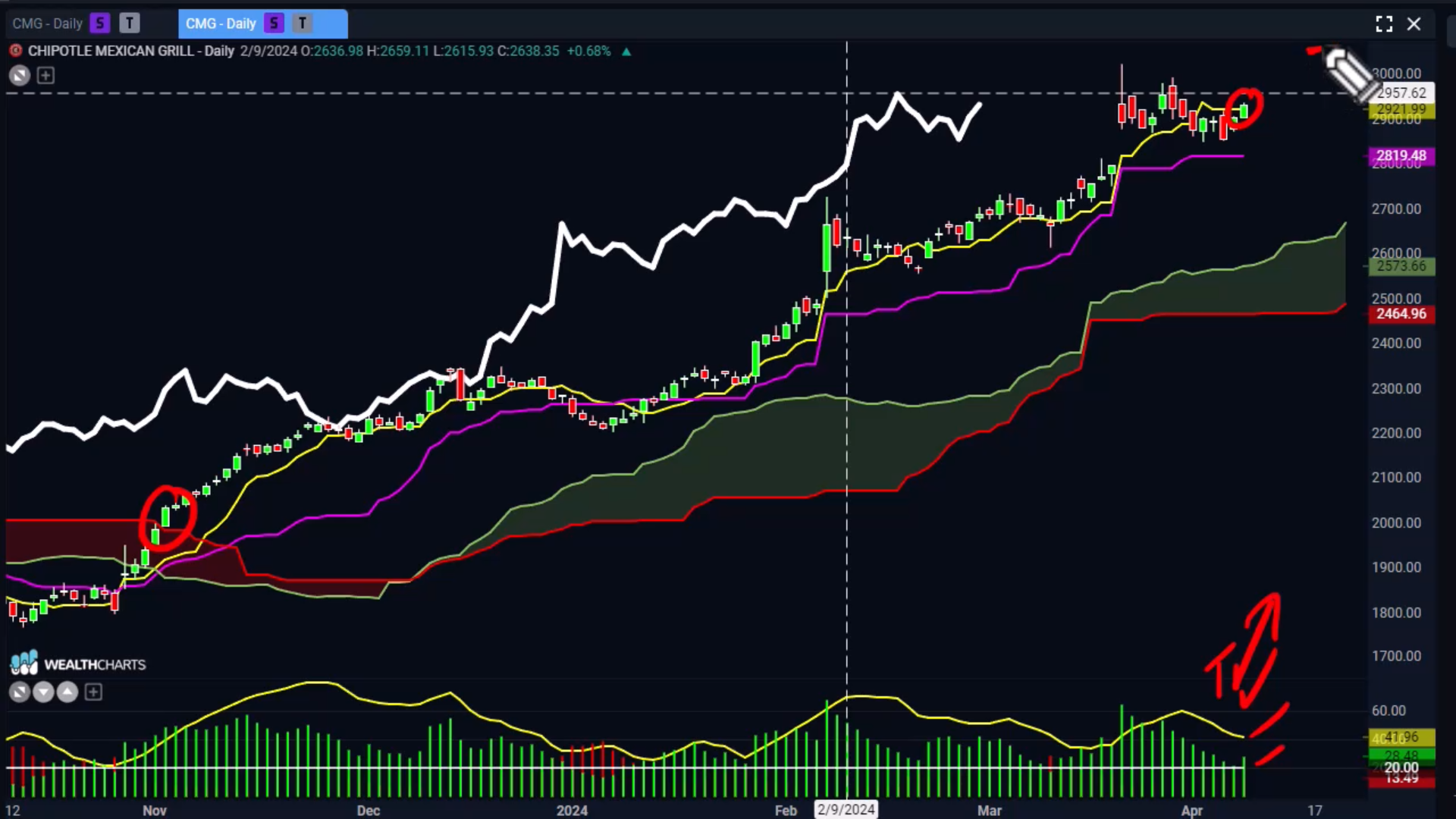The height and width of the screenshot is (819, 1456).
Task: Click the 1800.00 price axis label
Action: pyautogui.click(x=1396, y=613)
